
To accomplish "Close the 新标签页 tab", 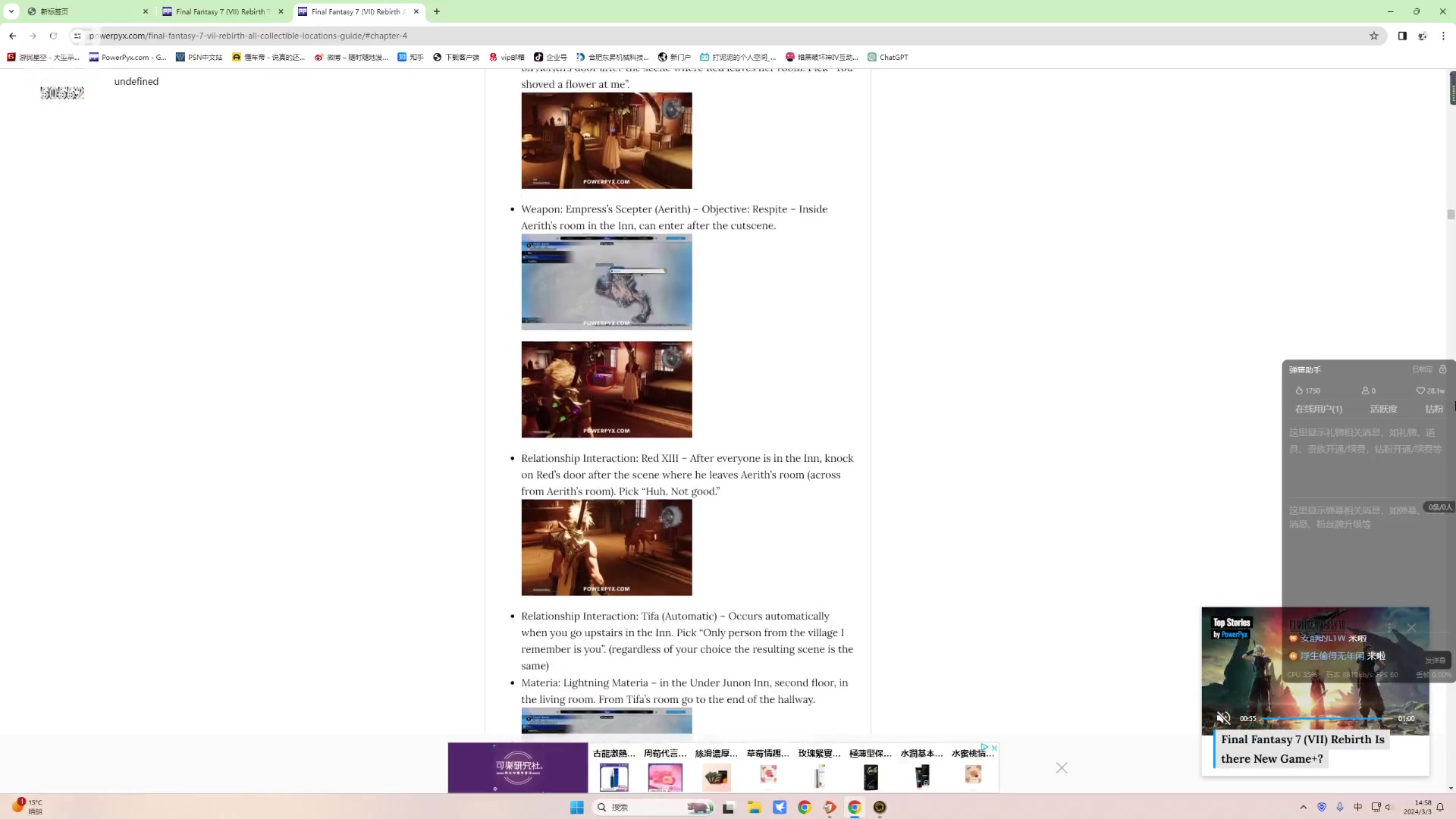I will point(146,11).
